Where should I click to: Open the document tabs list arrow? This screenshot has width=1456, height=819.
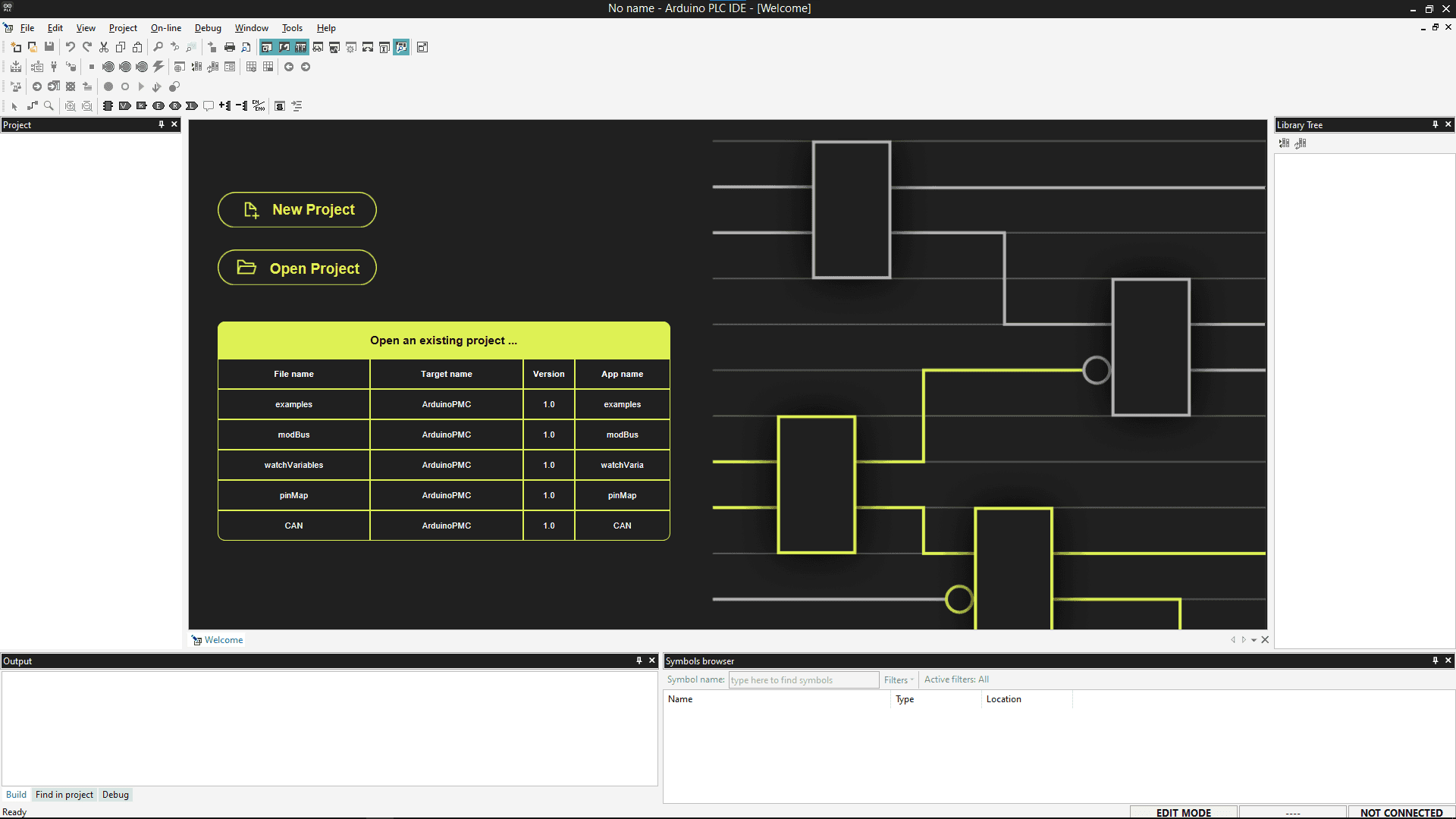(1254, 640)
